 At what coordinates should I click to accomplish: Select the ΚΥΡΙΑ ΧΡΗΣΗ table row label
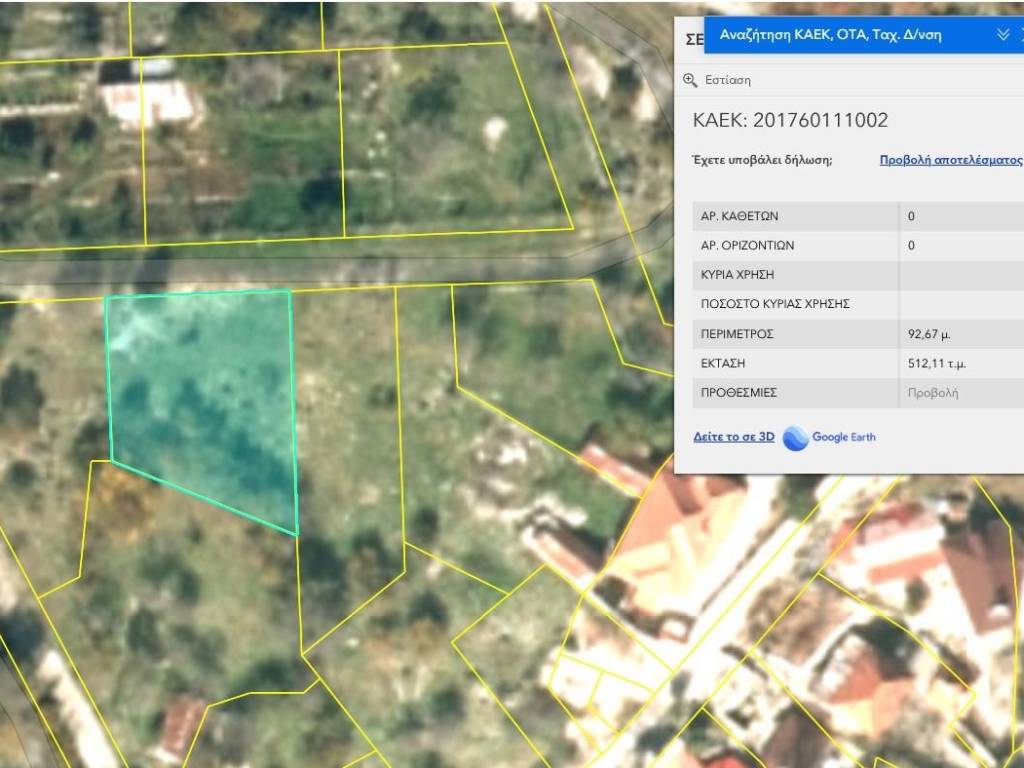point(738,275)
